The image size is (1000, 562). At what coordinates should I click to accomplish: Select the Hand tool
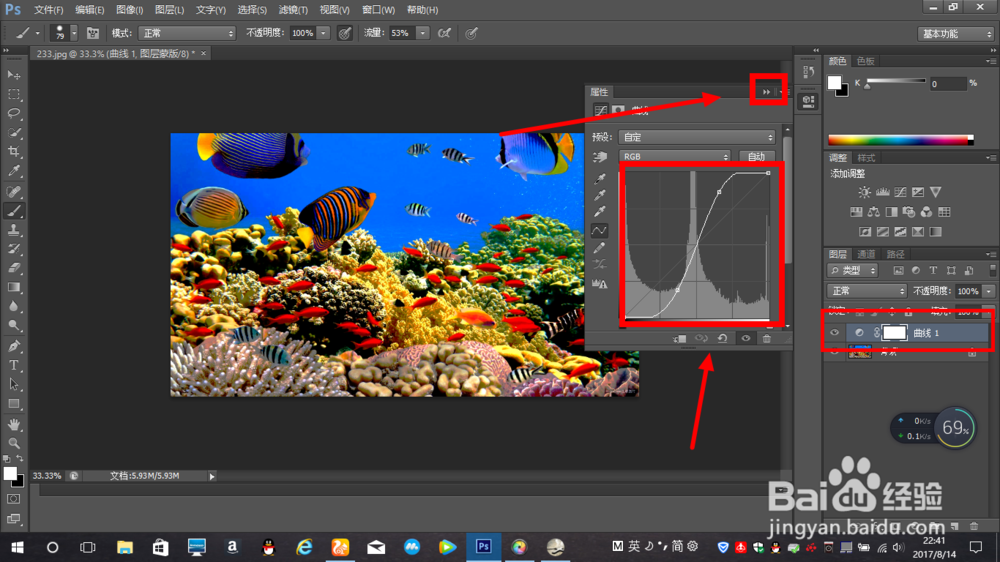(x=13, y=424)
